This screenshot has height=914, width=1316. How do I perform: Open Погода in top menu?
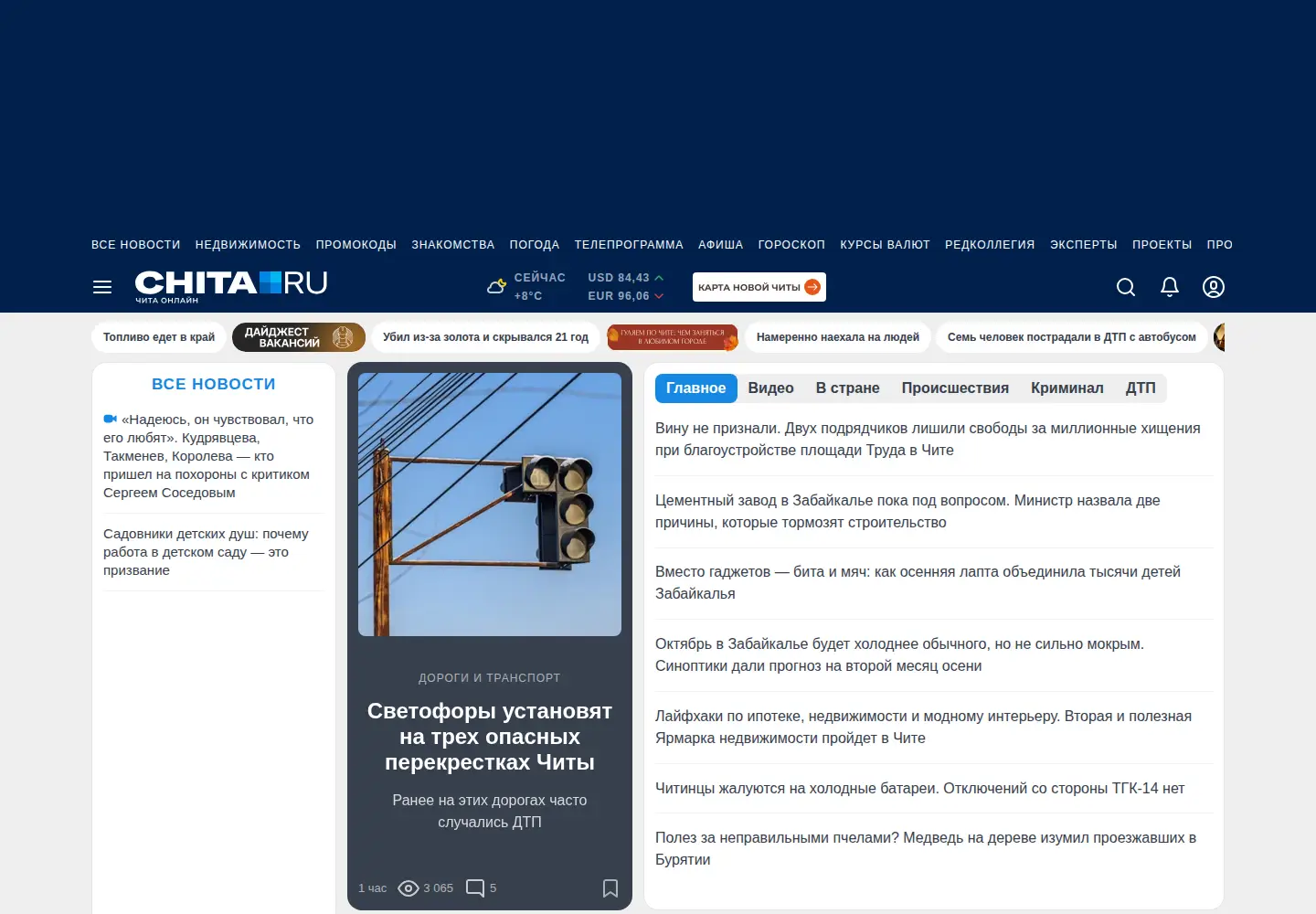(535, 245)
